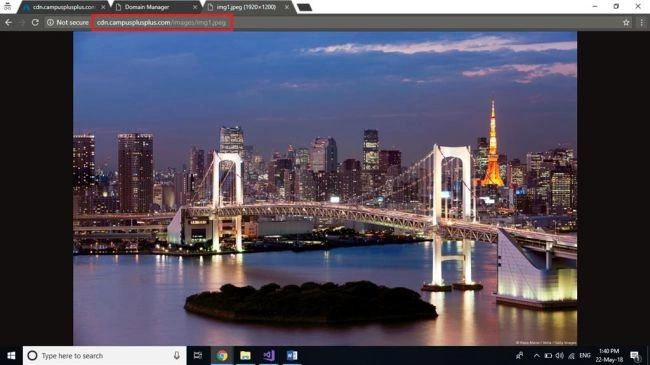650x365 pixels.
Task: Show hidden tray icons chevron
Action: tap(536, 355)
